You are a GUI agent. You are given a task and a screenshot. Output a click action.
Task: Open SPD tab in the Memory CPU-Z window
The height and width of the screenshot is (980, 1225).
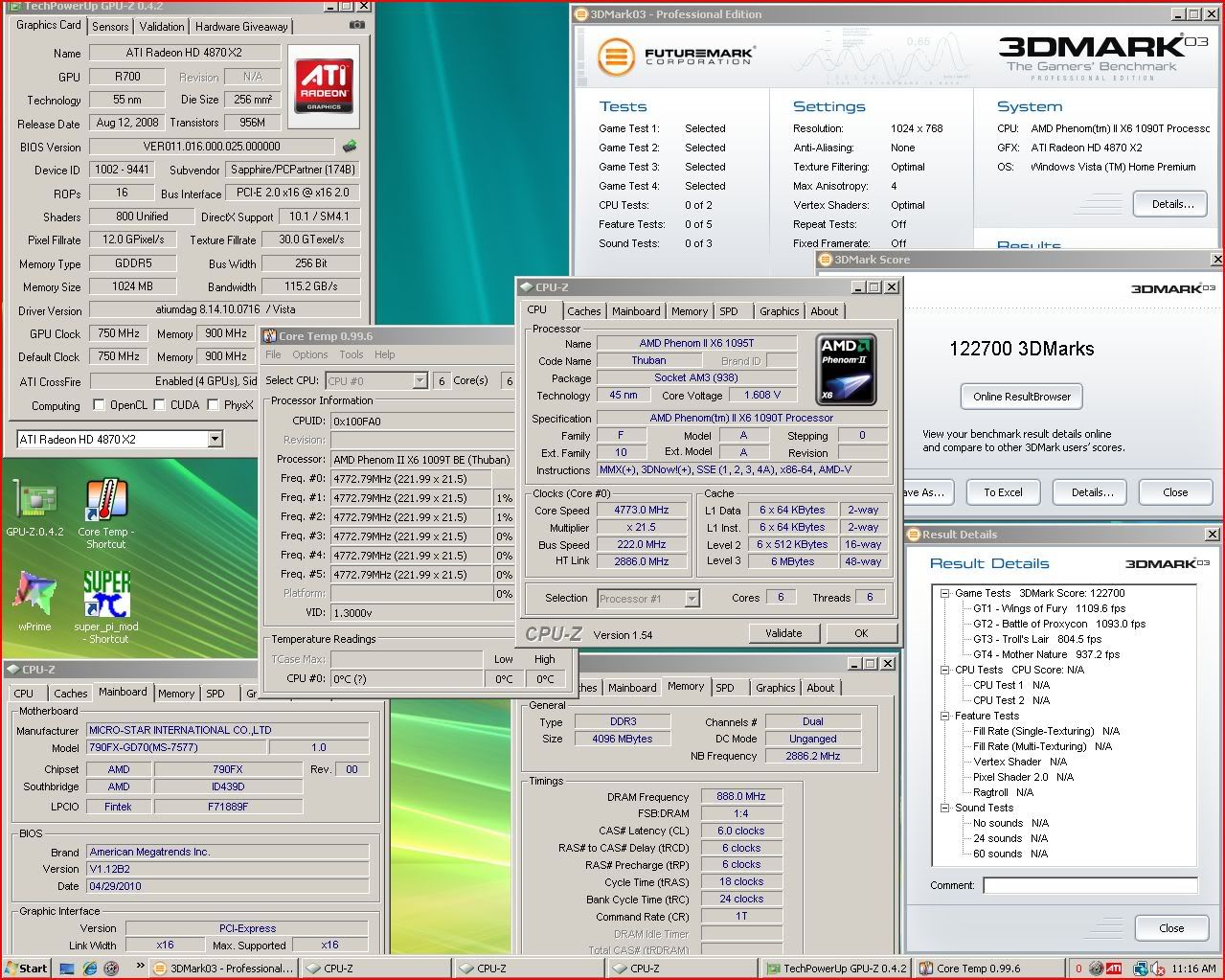[725, 688]
